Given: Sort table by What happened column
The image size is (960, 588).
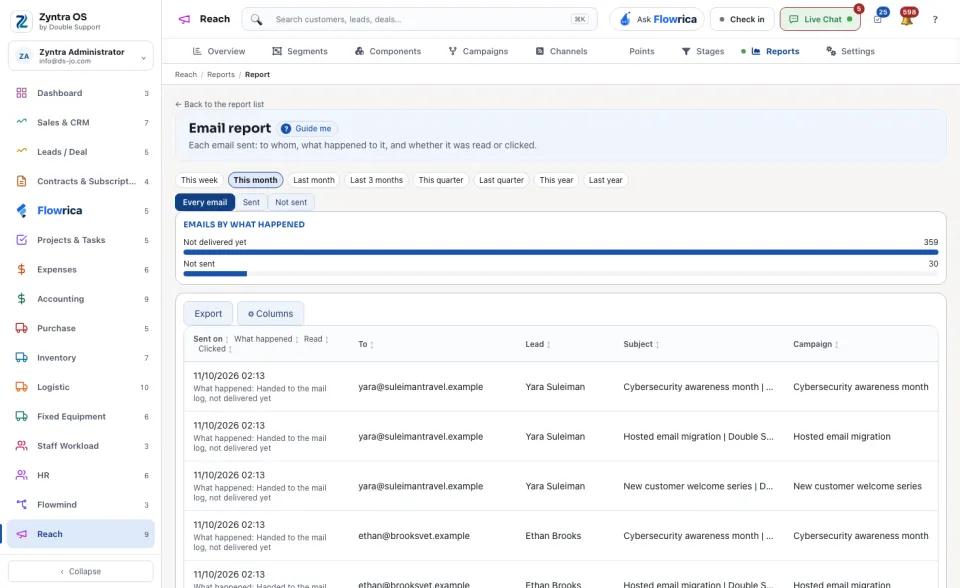Looking at the screenshot, I should (266, 339).
